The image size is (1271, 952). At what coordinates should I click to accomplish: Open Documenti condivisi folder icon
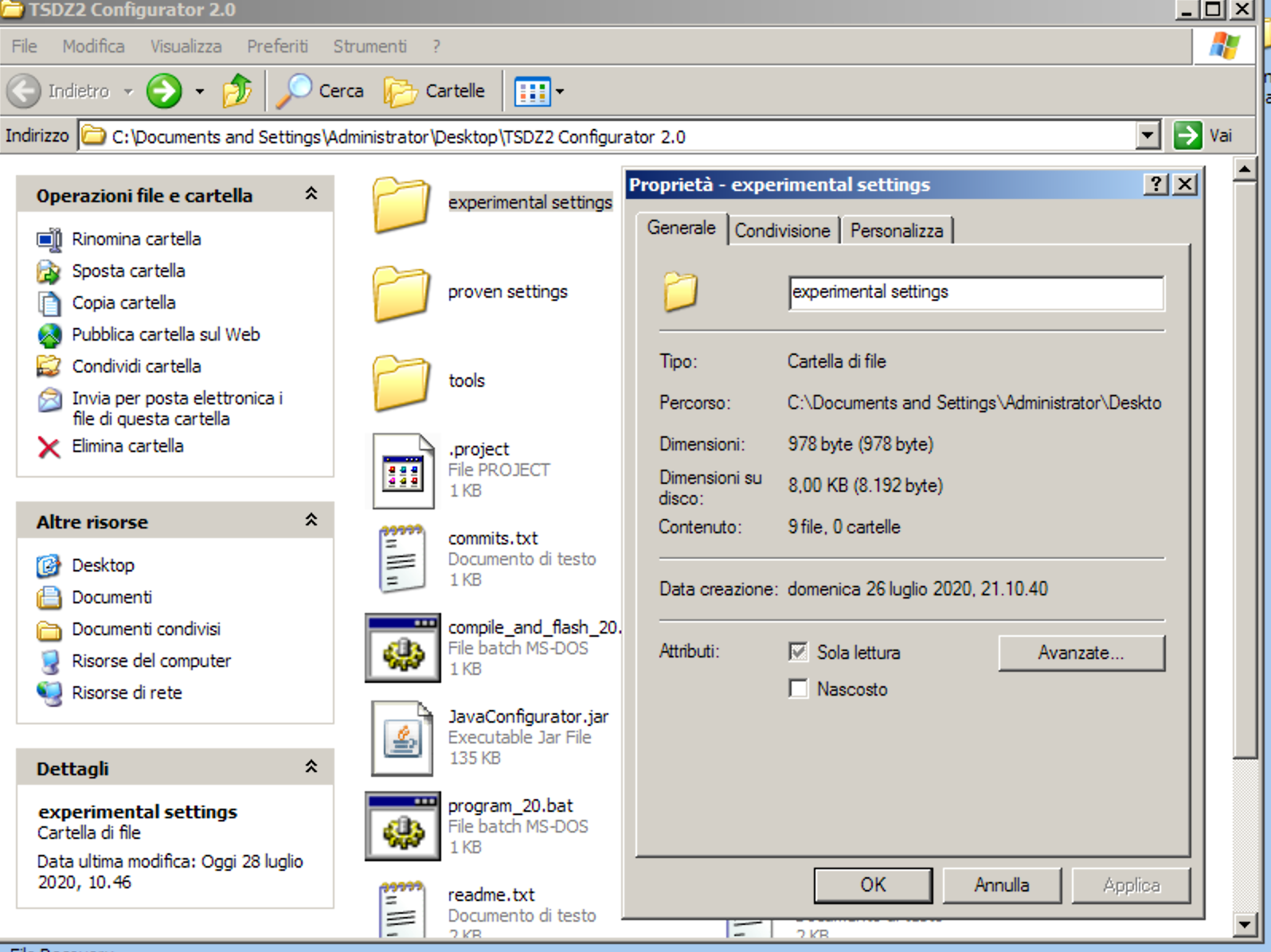49,630
